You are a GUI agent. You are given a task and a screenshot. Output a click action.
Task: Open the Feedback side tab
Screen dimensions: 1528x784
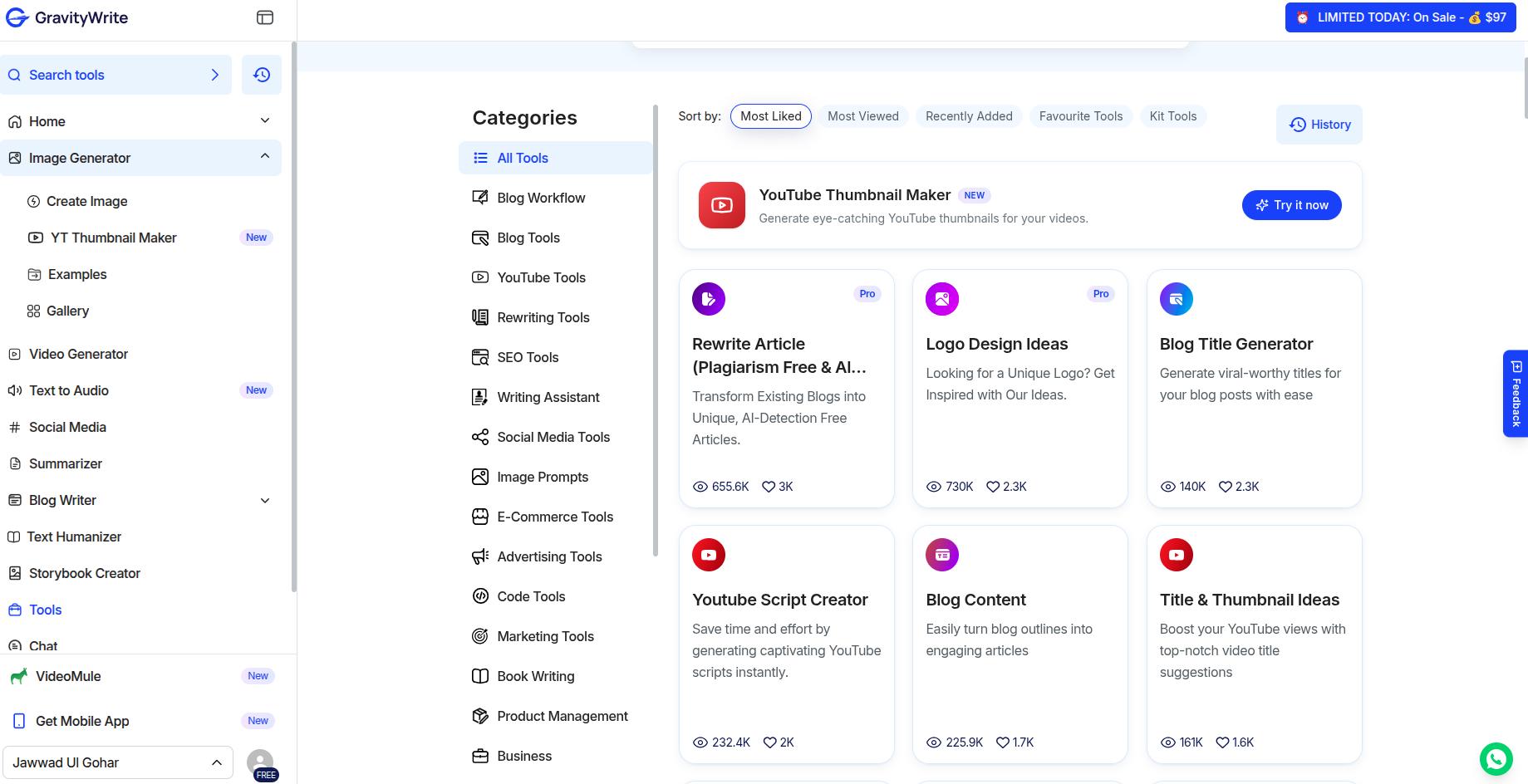coord(1516,394)
